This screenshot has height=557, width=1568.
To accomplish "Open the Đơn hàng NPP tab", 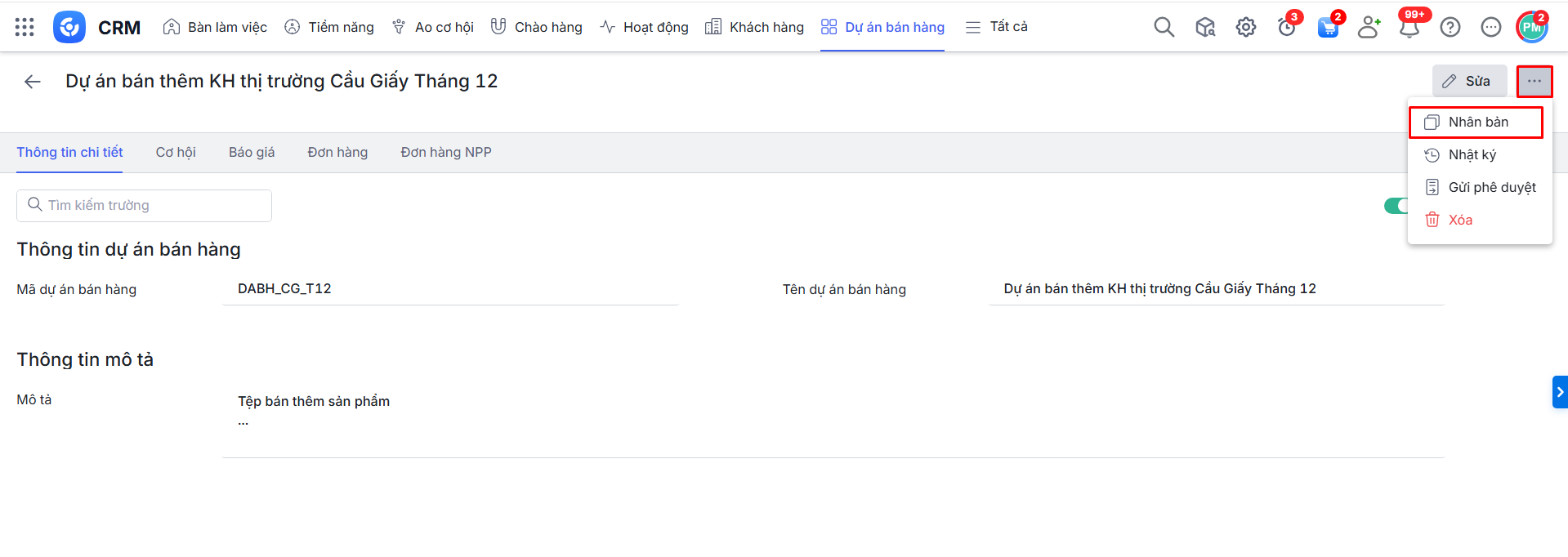I will [x=445, y=153].
